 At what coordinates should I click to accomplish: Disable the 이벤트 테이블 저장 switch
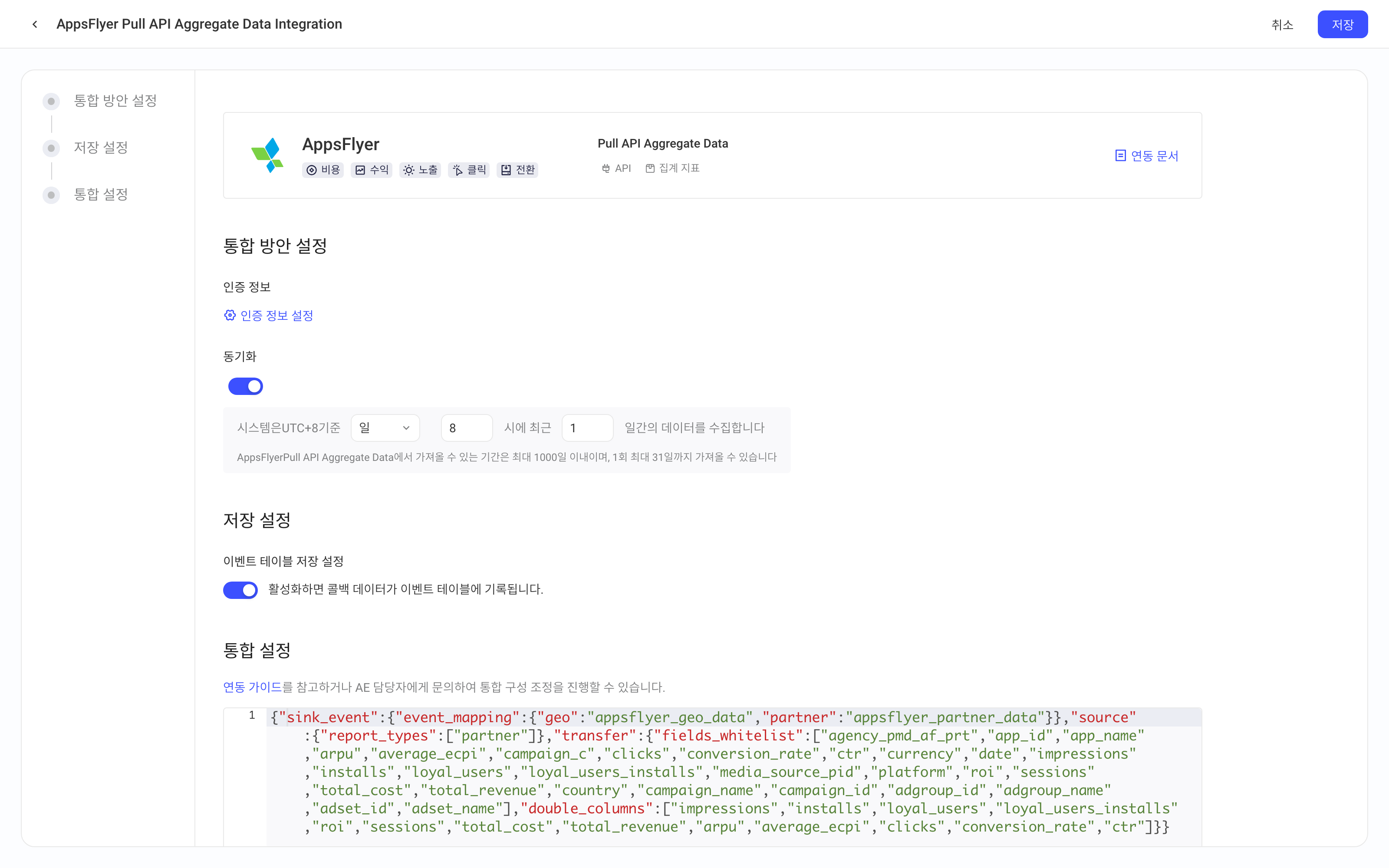tap(240, 589)
